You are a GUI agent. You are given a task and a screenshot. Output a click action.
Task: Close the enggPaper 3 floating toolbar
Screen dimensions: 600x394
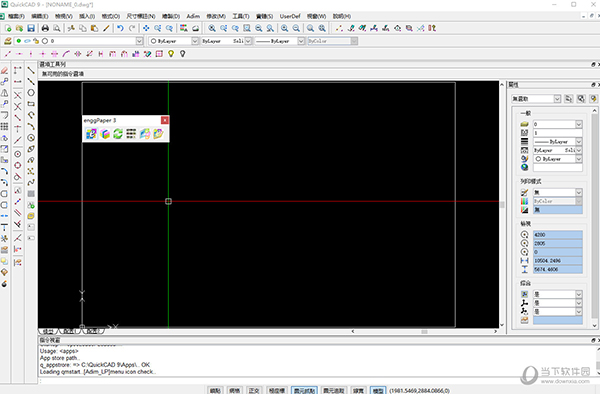click(165, 120)
